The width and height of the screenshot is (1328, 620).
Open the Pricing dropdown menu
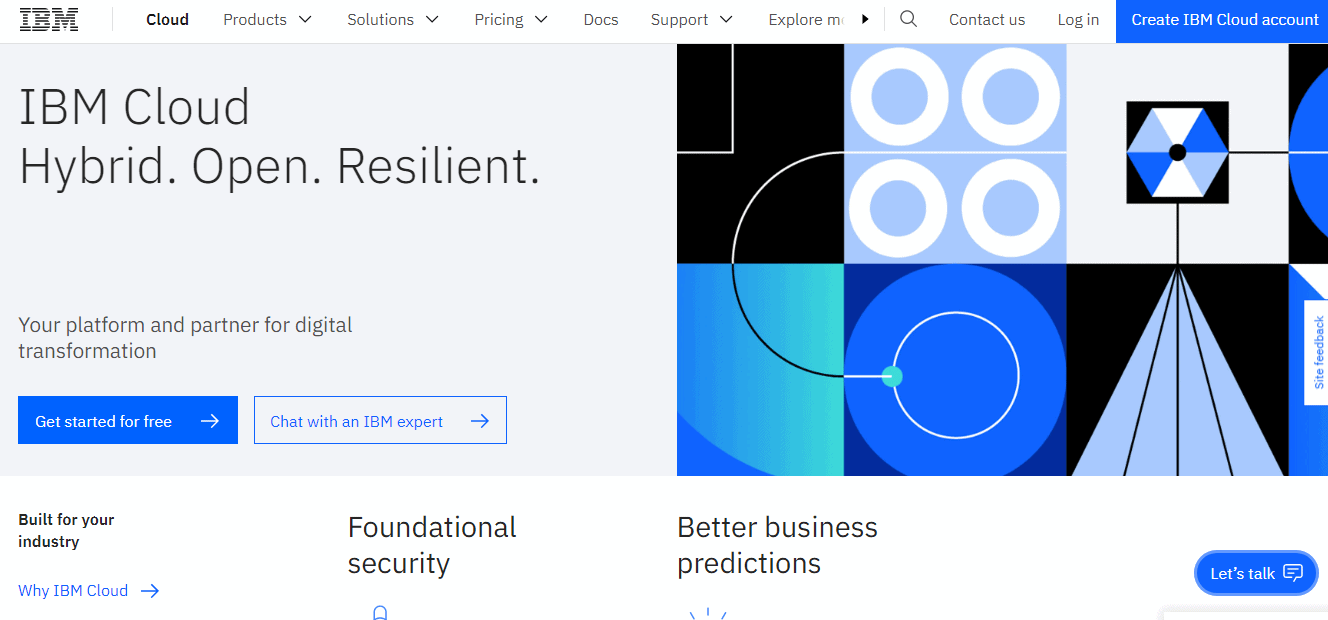[x=512, y=20]
